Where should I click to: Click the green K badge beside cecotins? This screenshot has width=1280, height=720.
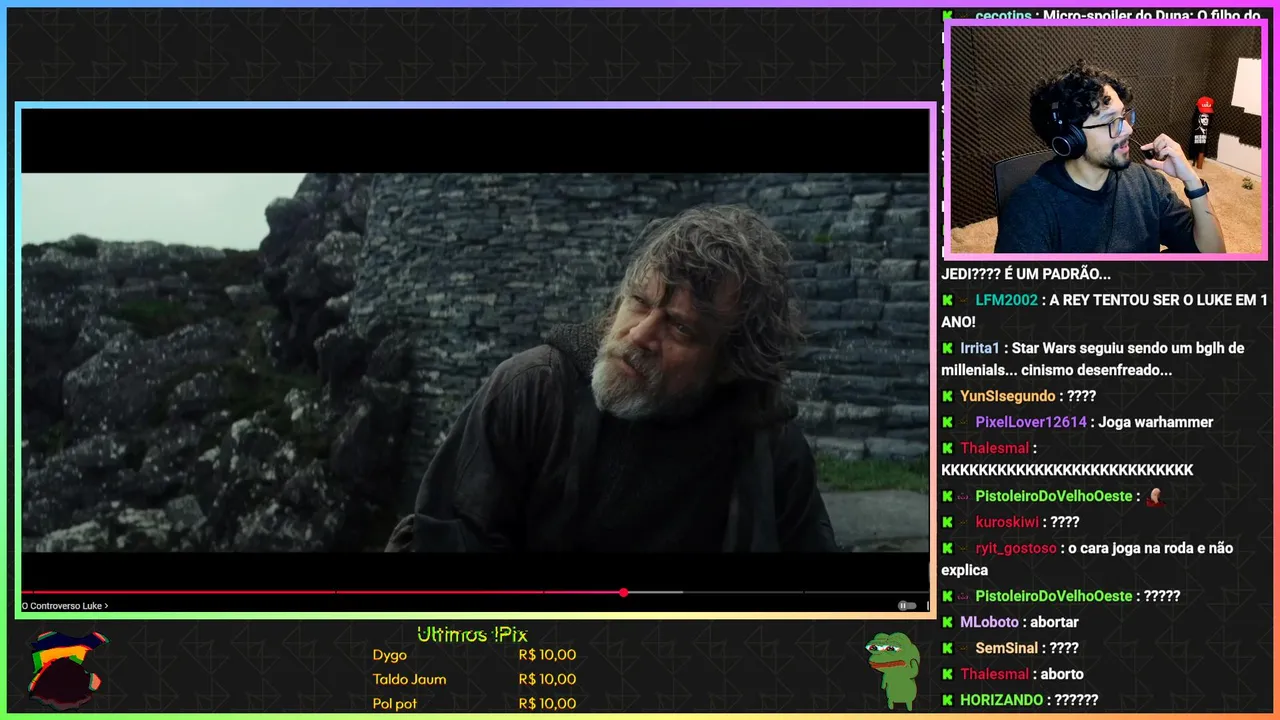[947, 16]
